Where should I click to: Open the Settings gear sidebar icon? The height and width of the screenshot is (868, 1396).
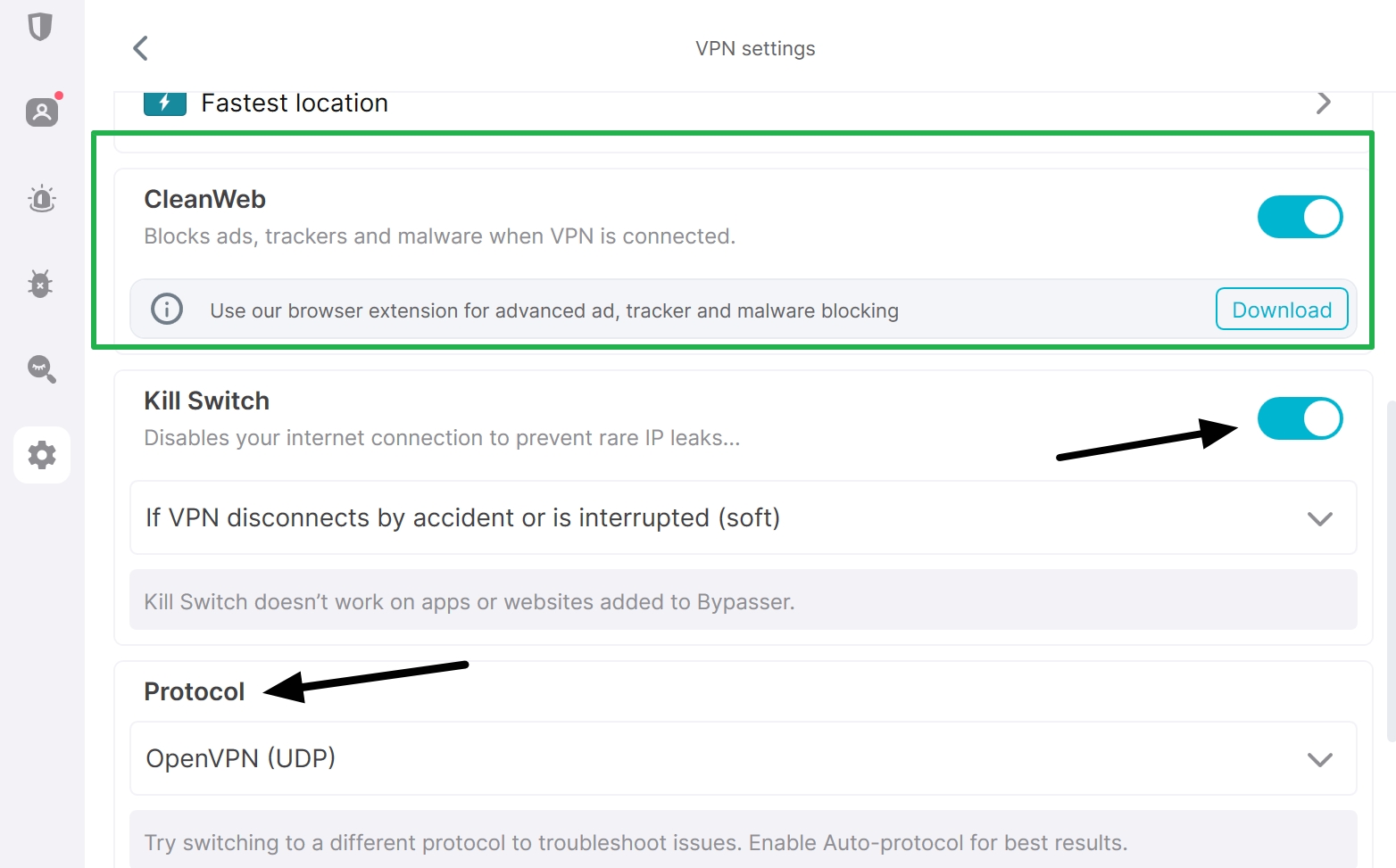click(42, 455)
